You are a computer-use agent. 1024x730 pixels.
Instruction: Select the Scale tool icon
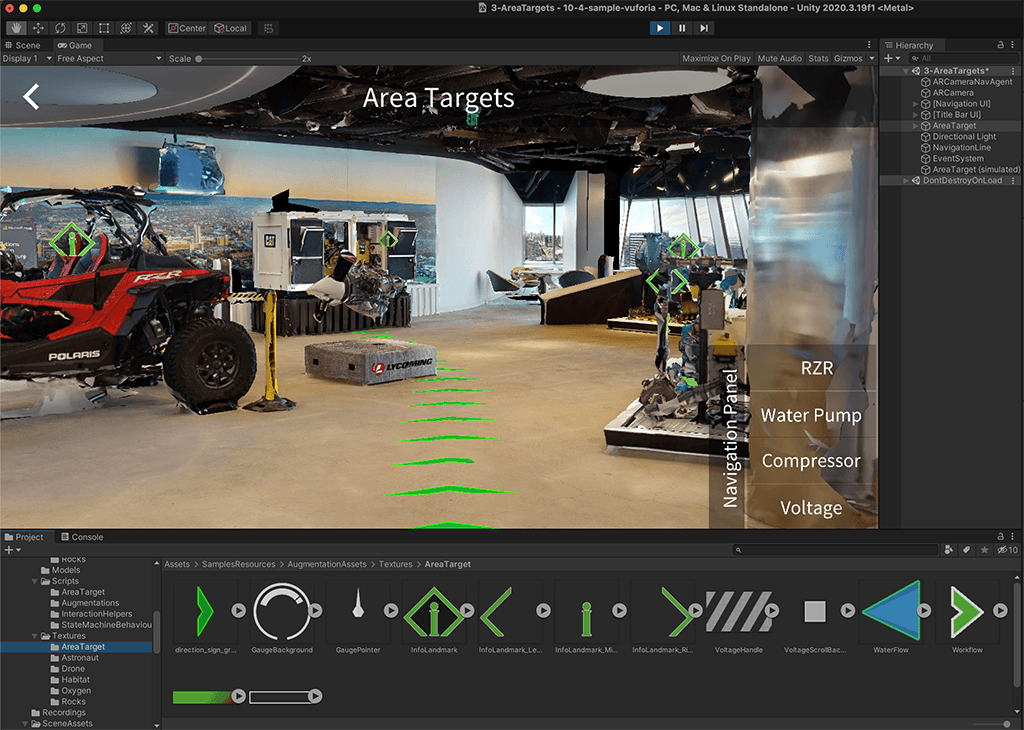point(83,28)
